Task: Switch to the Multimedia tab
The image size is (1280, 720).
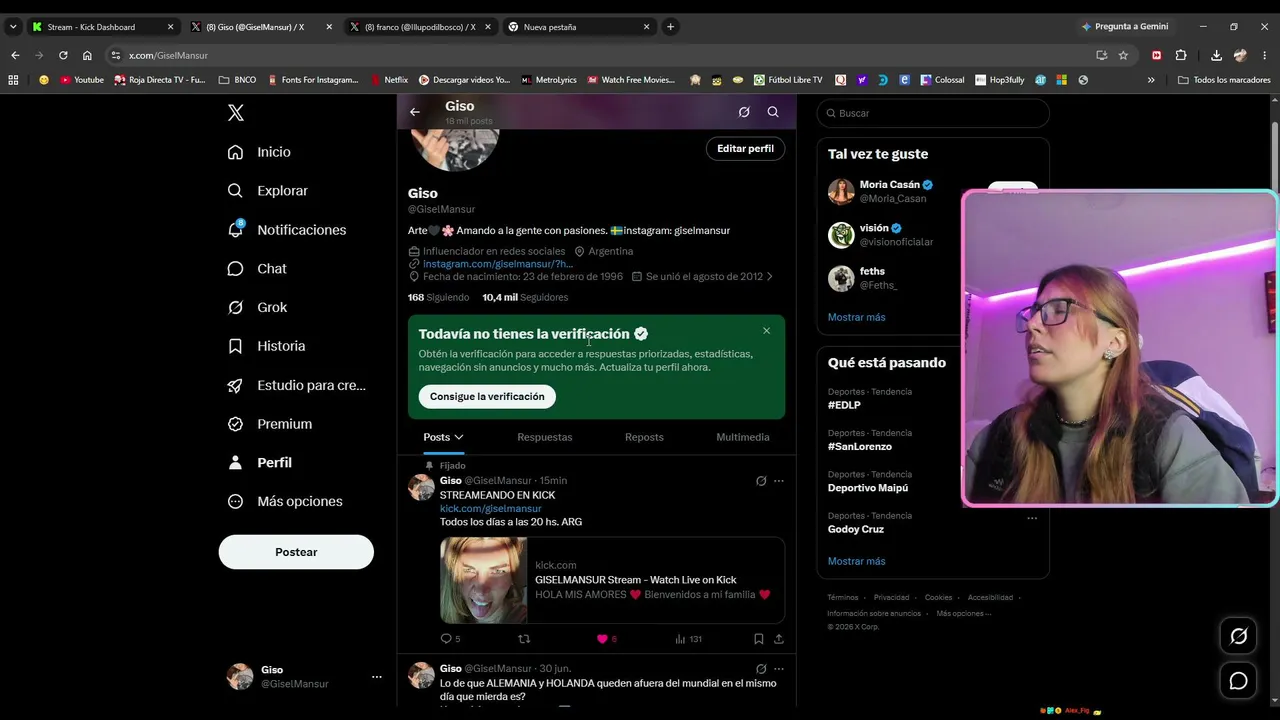Action: [743, 437]
